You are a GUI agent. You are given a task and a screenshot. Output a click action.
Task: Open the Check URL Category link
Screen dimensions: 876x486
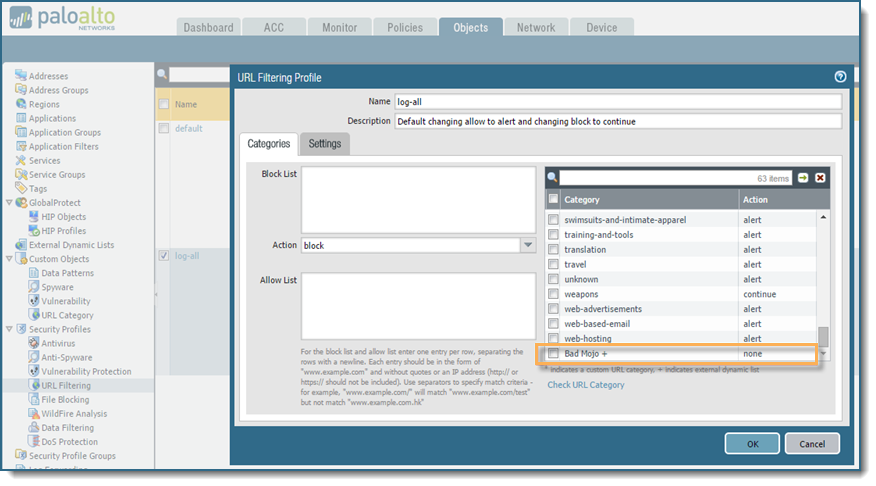click(585, 384)
